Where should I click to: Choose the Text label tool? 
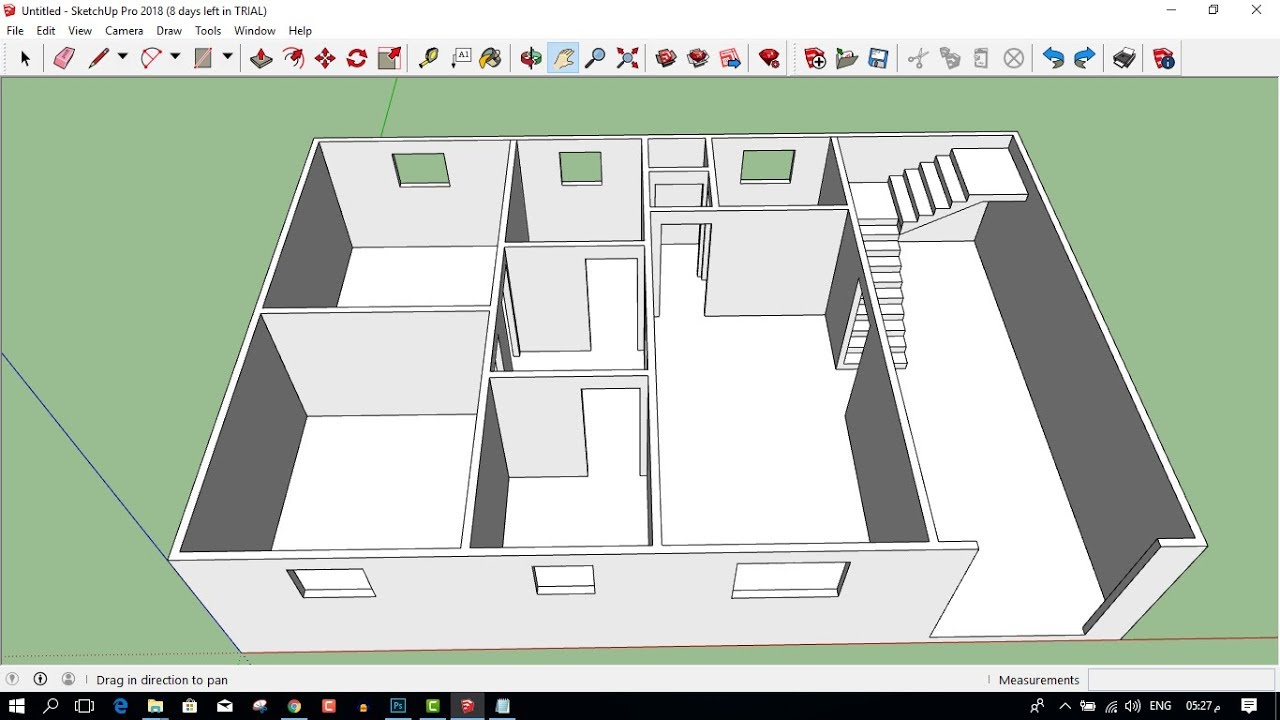[x=461, y=59]
